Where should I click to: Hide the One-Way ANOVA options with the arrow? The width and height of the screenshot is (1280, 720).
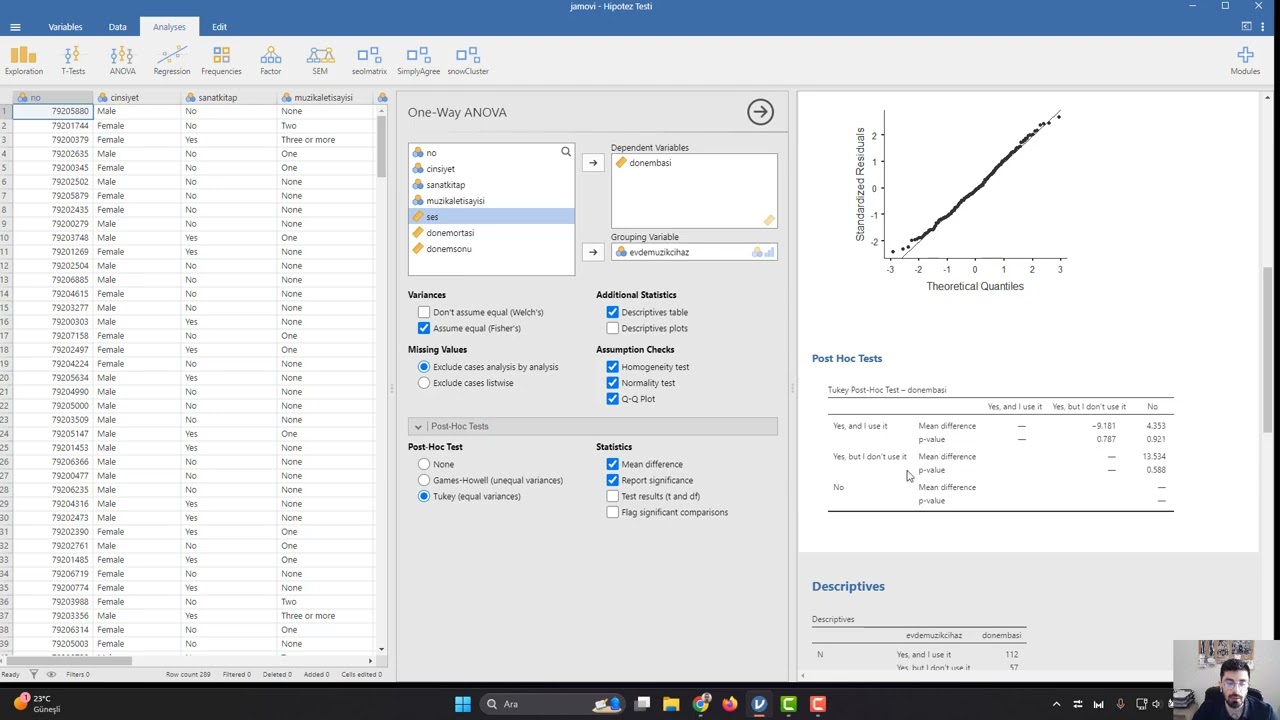tap(760, 112)
